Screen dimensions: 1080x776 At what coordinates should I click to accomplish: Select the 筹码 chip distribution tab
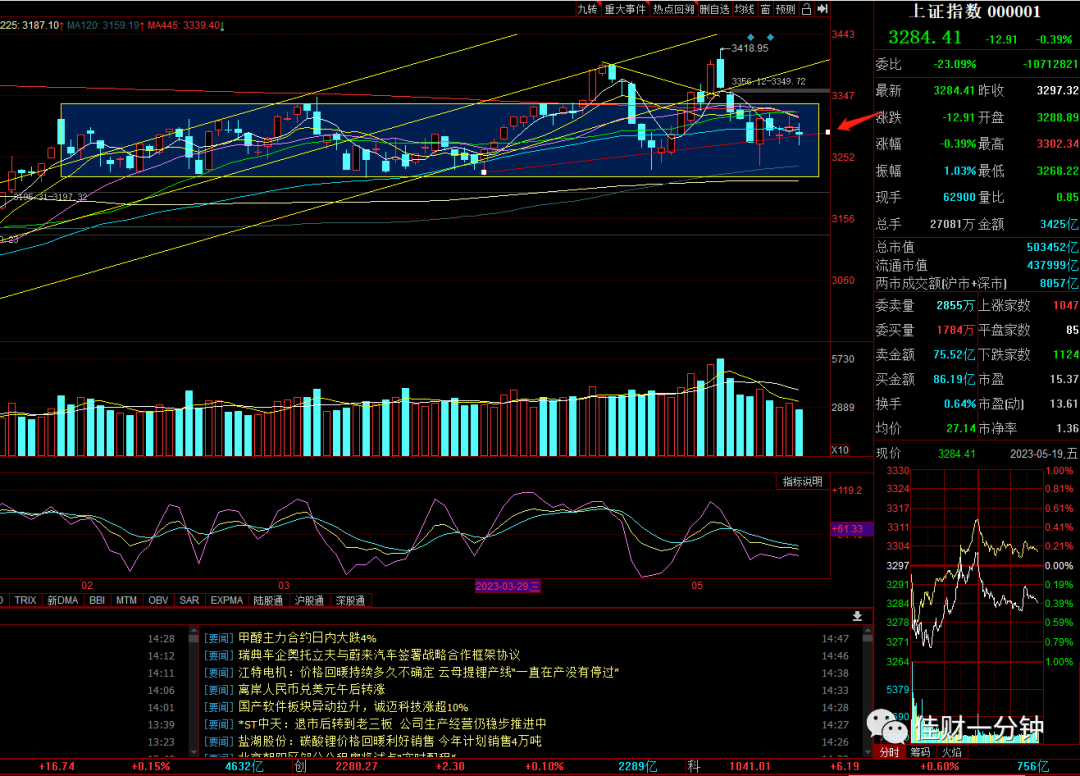[920, 752]
